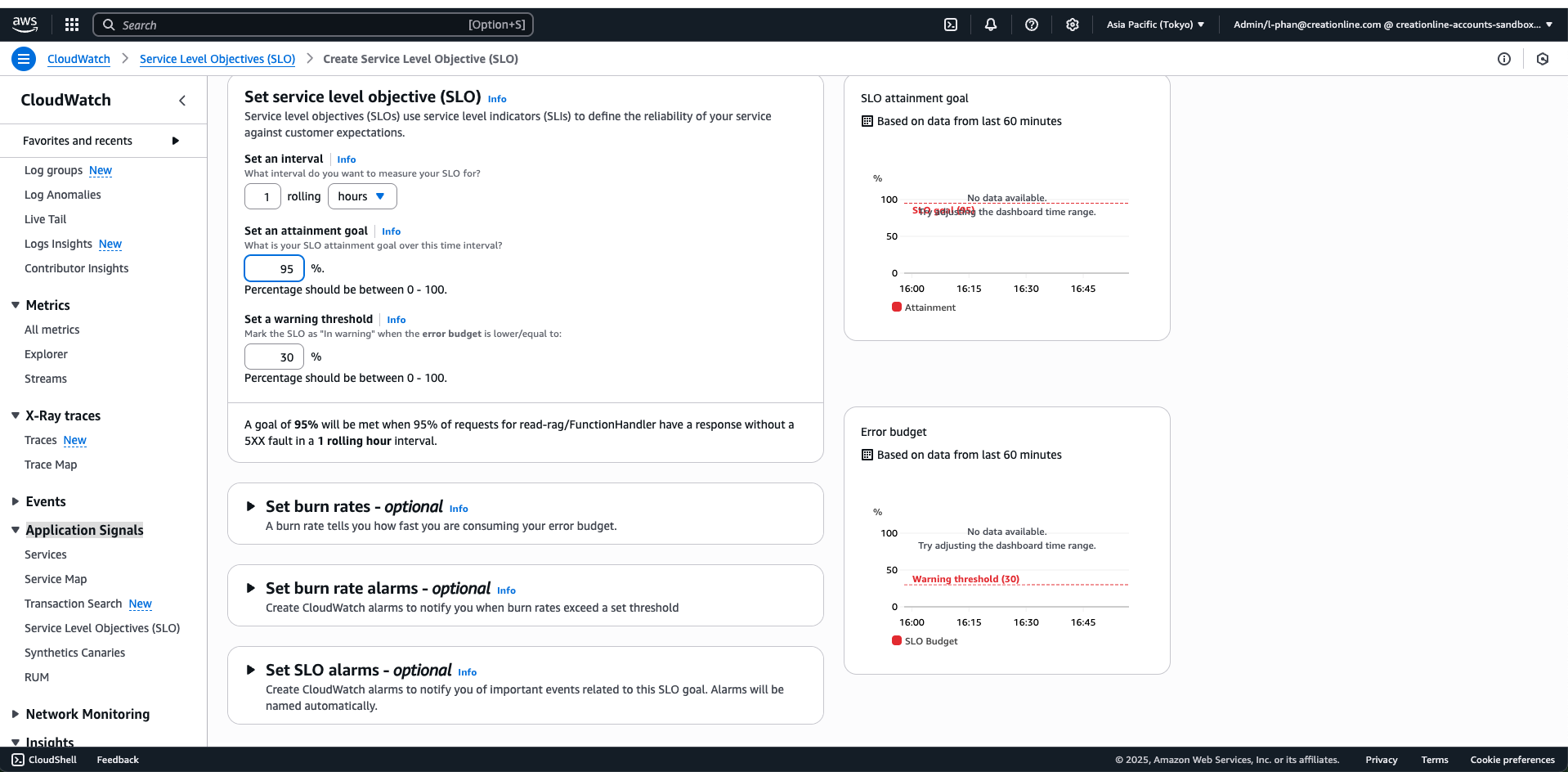The height and width of the screenshot is (772, 1568).
Task: Click the attainment goal percentage input
Action: 274,268
